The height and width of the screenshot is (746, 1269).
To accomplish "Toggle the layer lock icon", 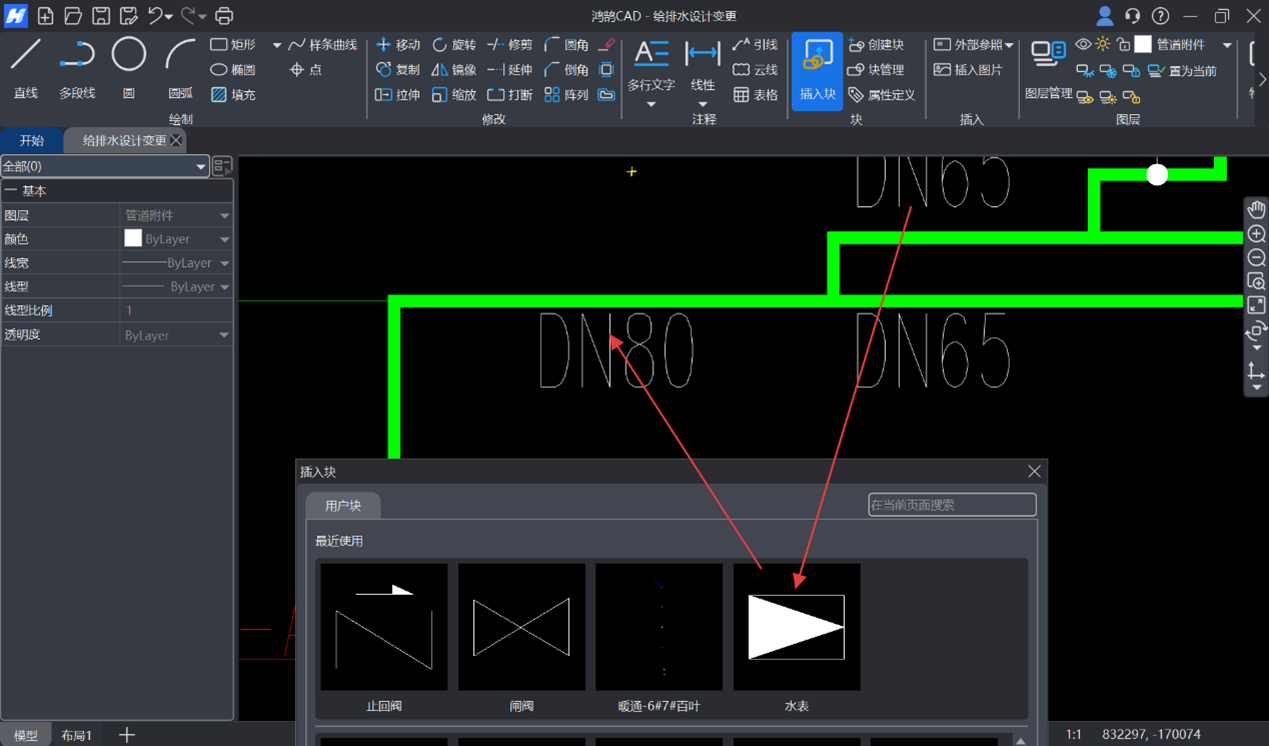I will 1123,45.
